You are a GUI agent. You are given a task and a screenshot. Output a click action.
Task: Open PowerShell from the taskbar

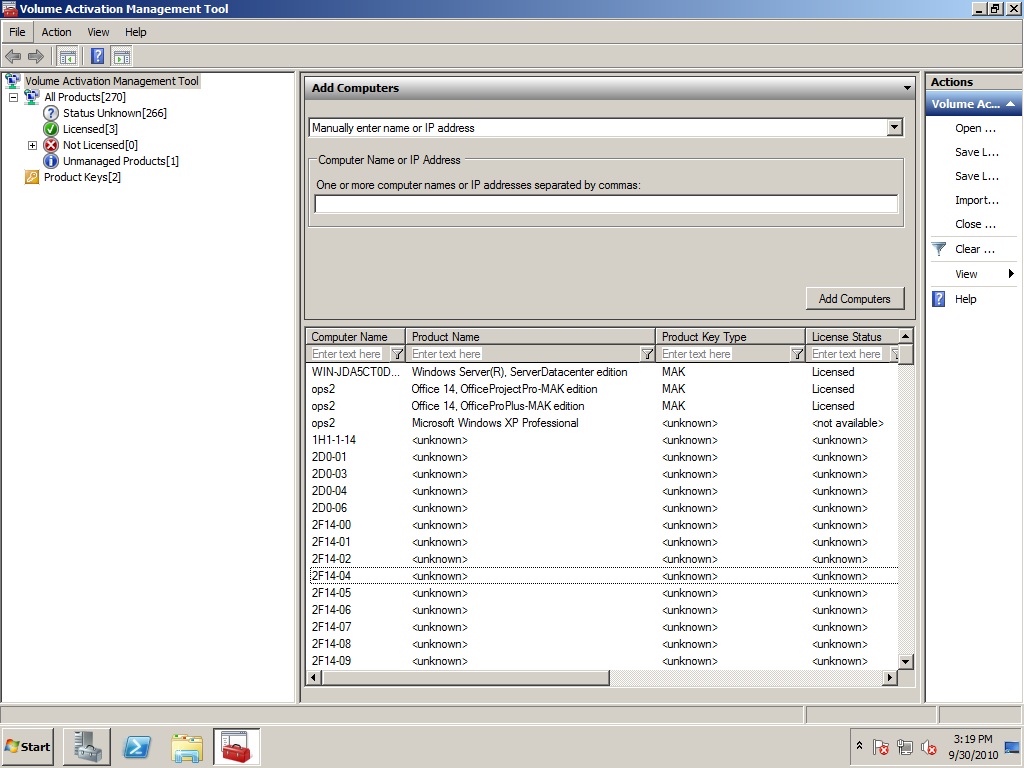click(137, 747)
